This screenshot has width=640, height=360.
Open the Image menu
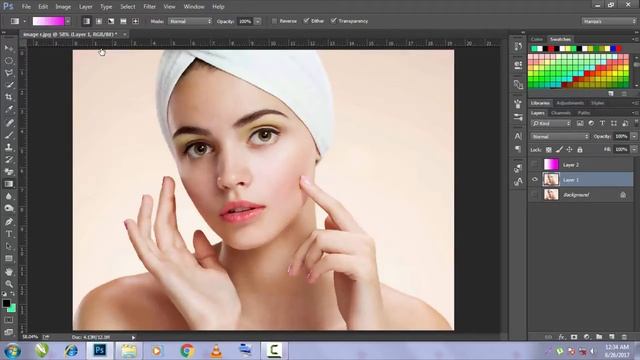(x=63, y=7)
